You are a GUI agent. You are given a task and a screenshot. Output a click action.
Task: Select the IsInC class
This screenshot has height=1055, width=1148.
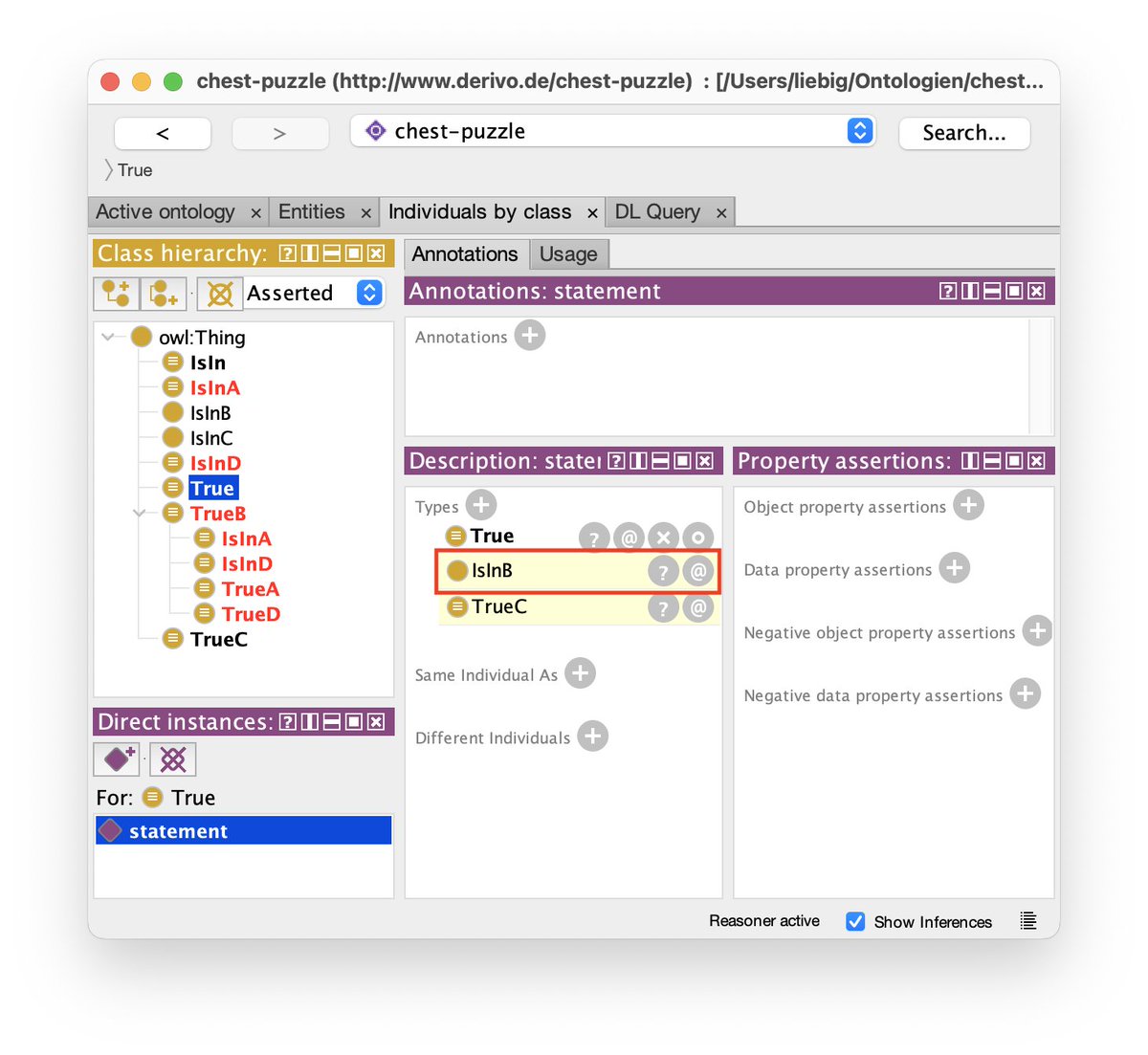click(x=211, y=438)
